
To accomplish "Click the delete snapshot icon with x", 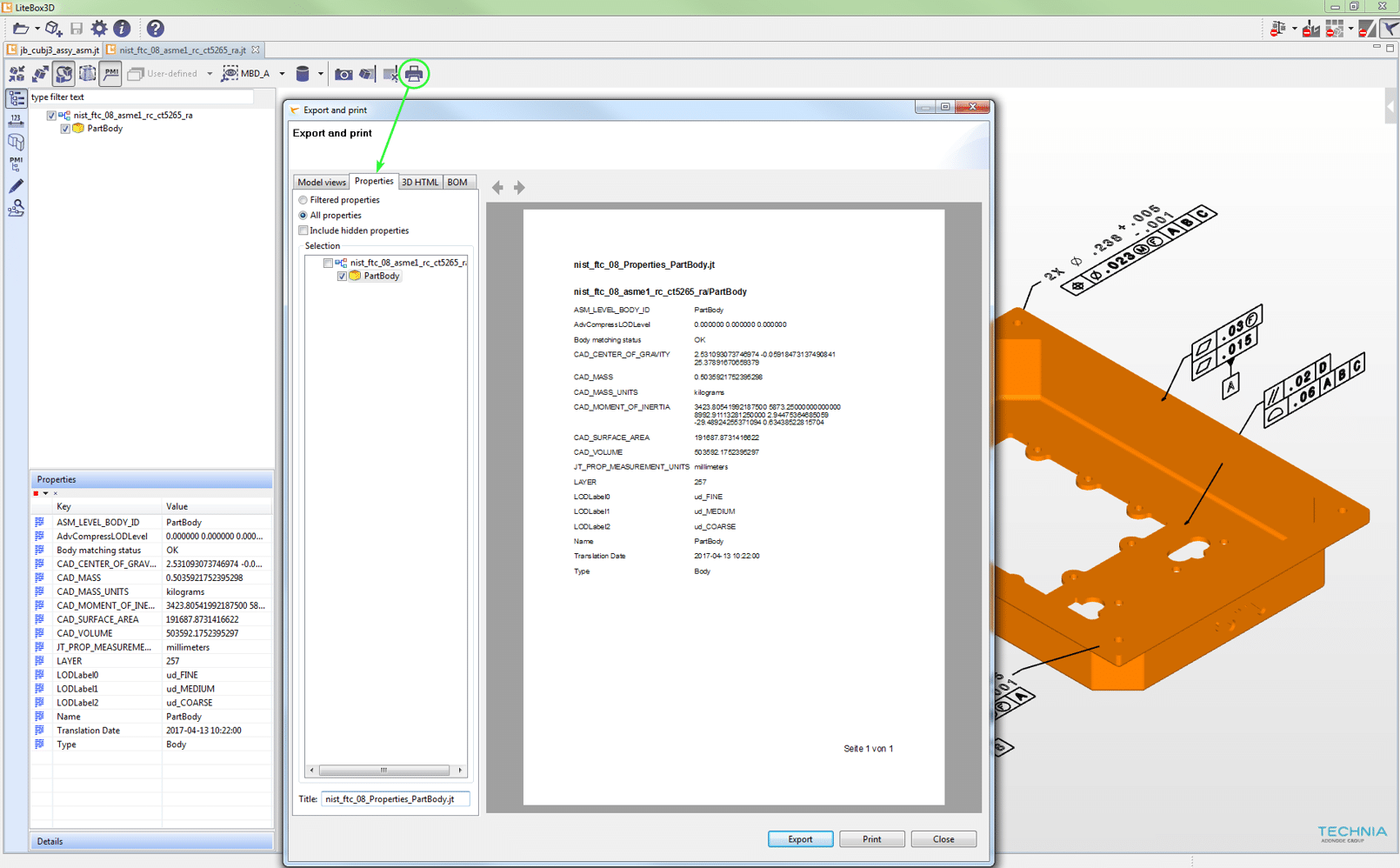I will (390, 75).
